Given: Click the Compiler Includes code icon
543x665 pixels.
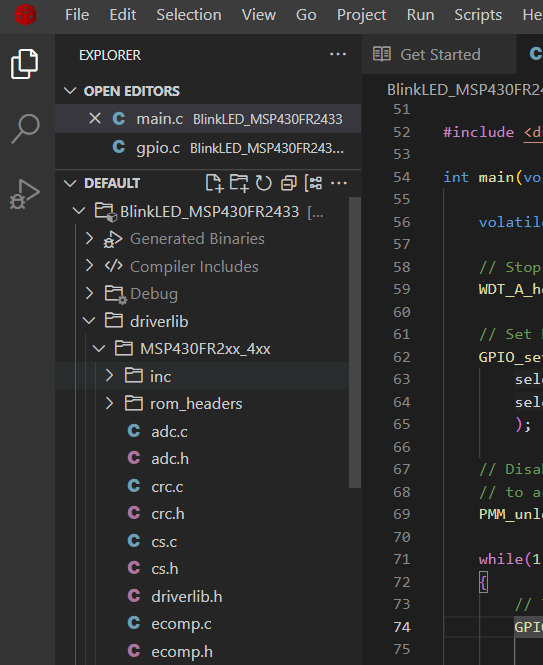Looking at the screenshot, I should point(113,266).
